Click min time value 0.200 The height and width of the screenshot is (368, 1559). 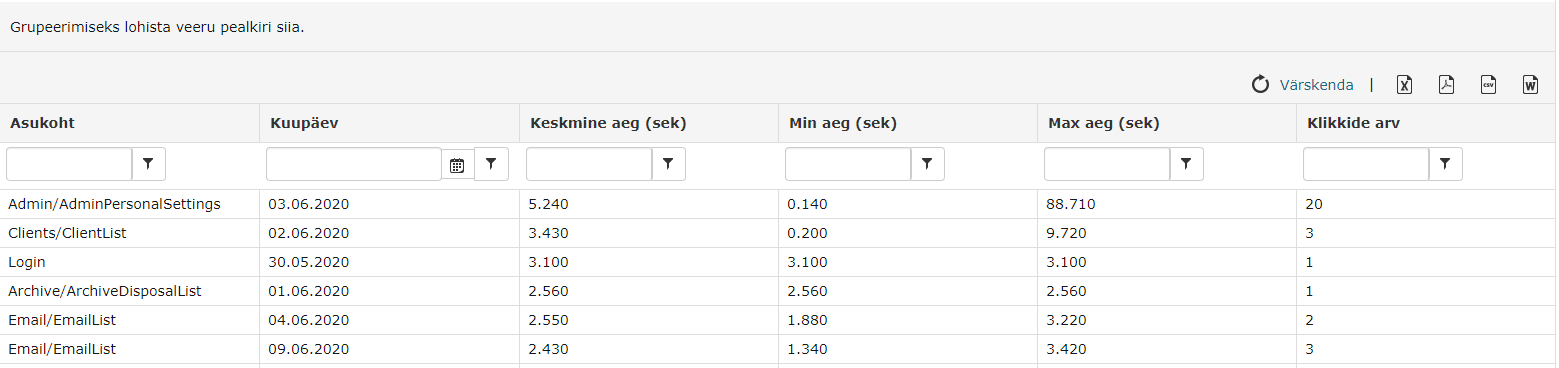pos(807,233)
